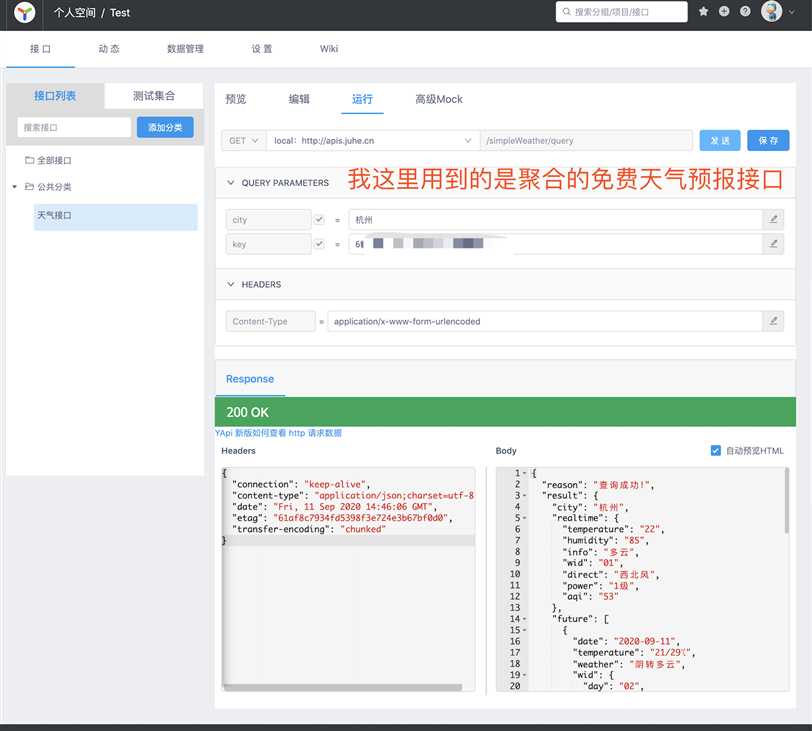Viewport: 812px width, 731px height.
Task: Collapse the 公共分类 tree arrow
Action: pos(14,187)
